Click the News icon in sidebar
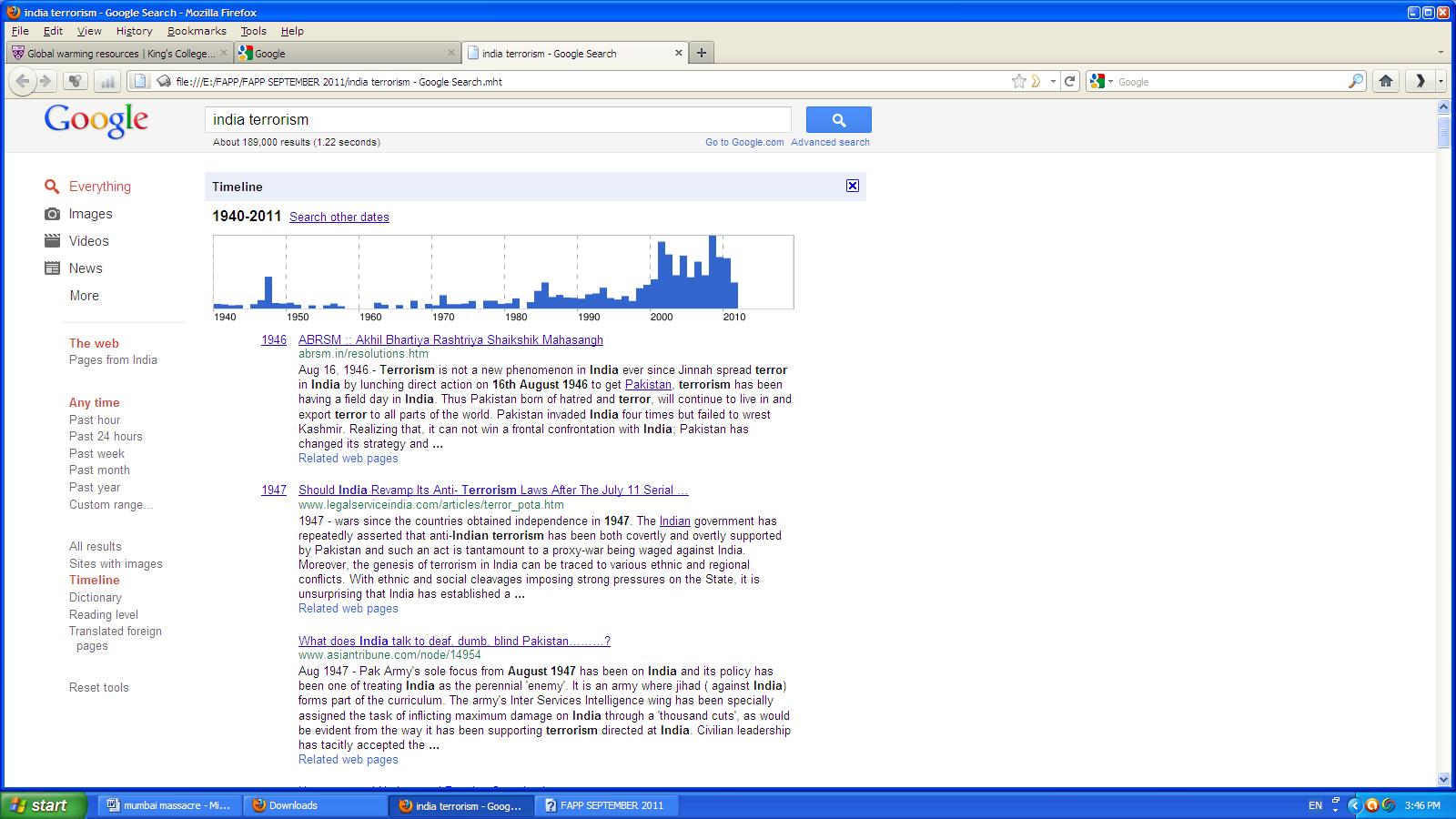The width and height of the screenshot is (1456, 819). [53, 268]
